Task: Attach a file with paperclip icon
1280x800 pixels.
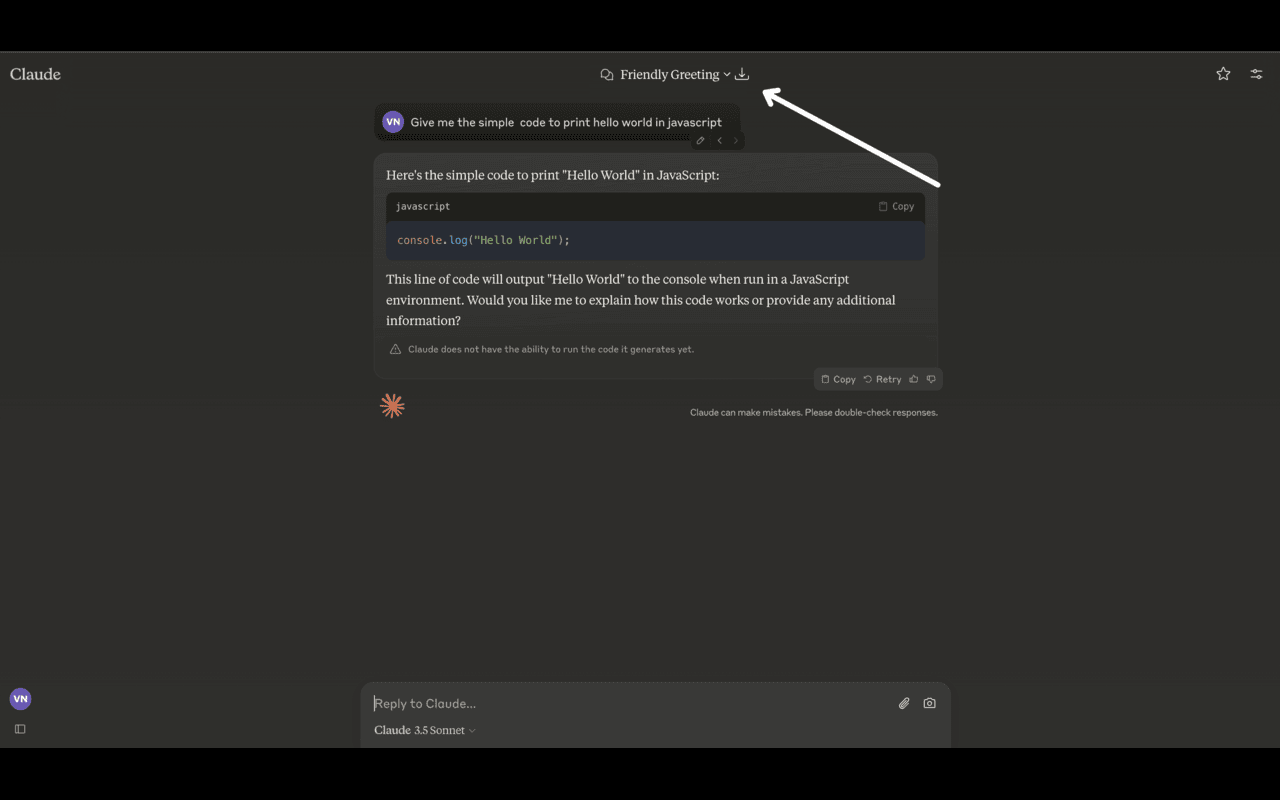Action: (904, 703)
